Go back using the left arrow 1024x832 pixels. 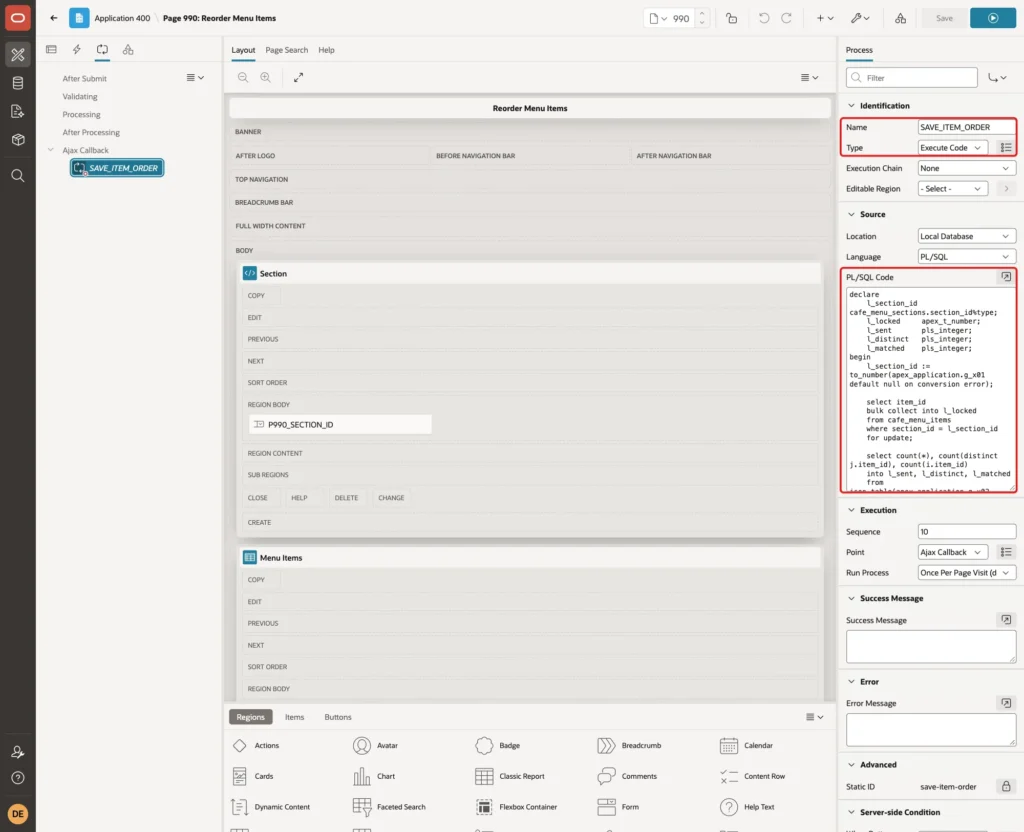(x=54, y=18)
